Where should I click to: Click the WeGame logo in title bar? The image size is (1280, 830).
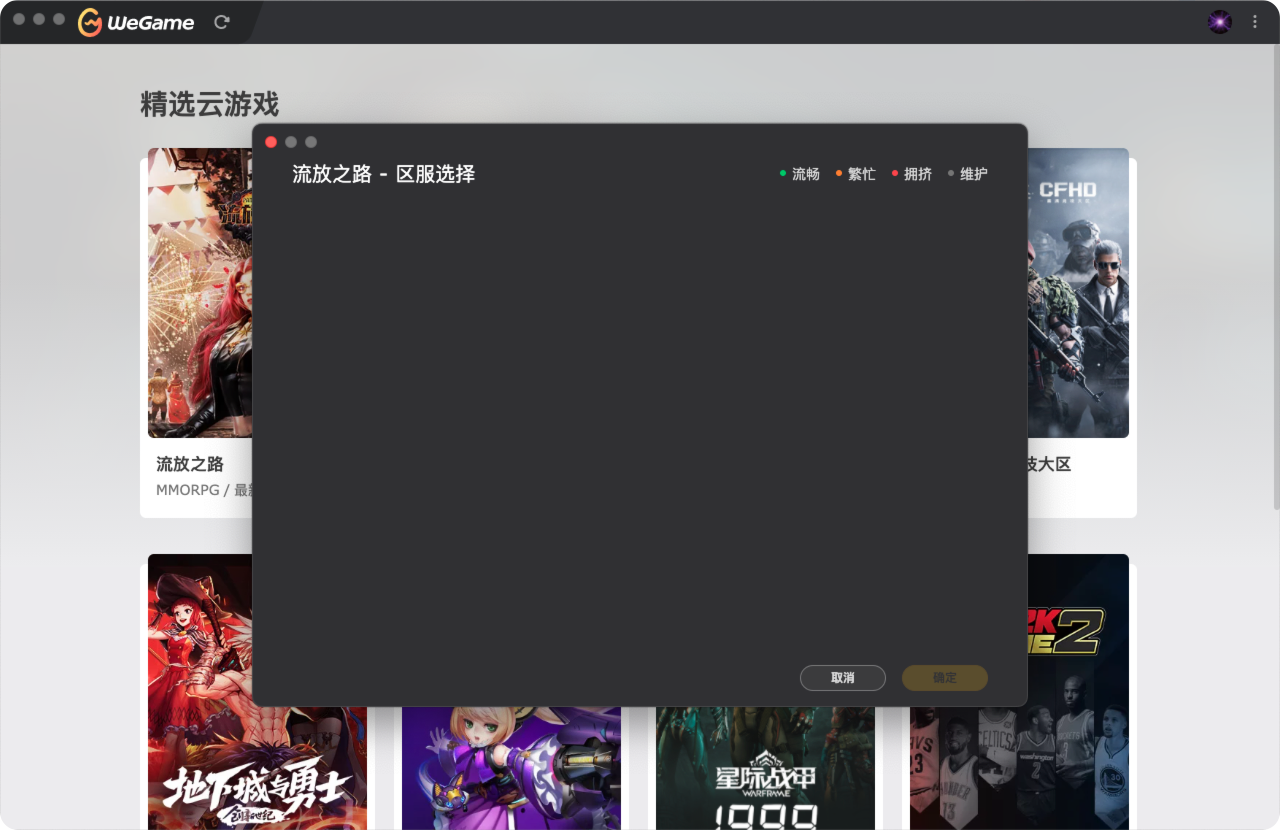[x=137, y=22]
